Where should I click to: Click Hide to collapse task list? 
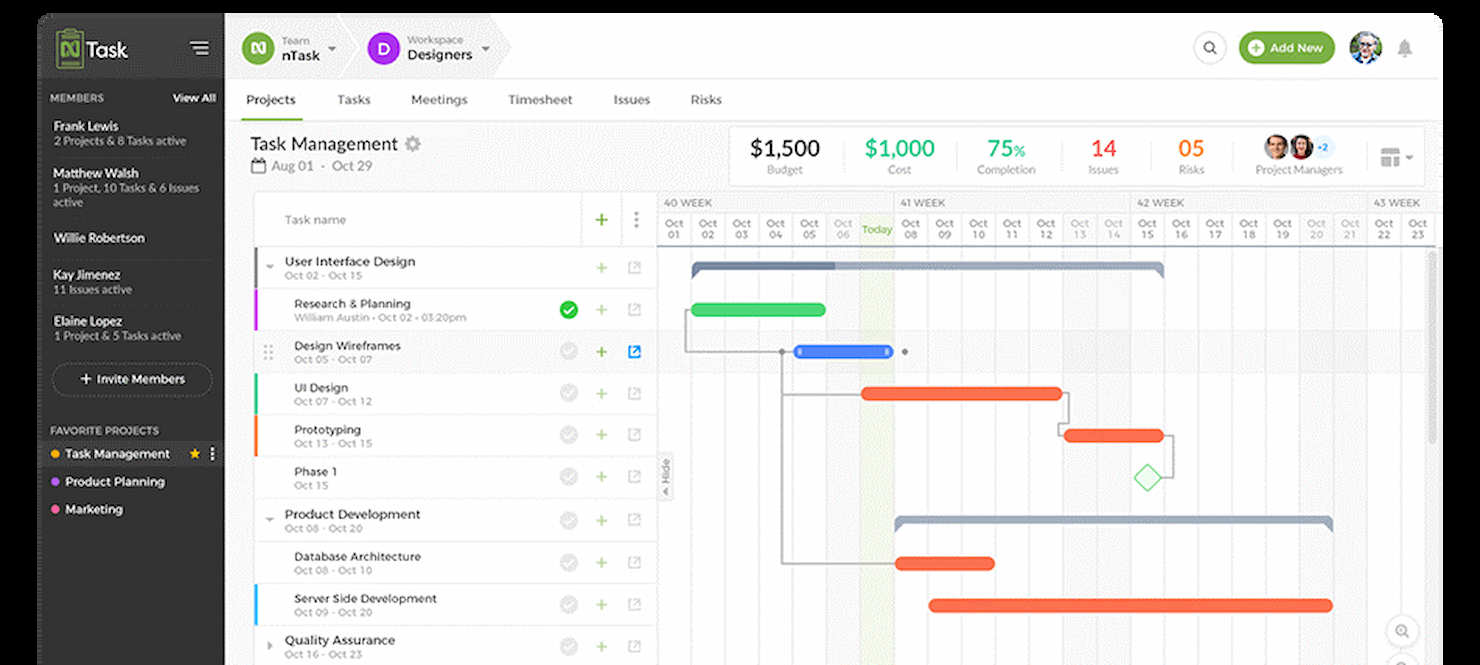(x=665, y=478)
